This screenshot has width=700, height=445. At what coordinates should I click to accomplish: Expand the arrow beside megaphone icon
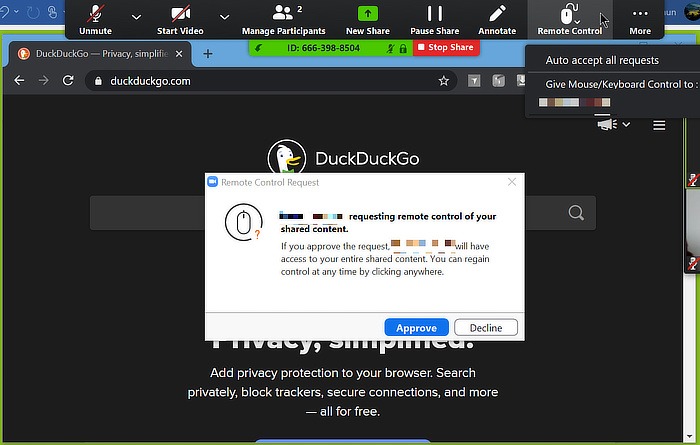coord(626,124)
